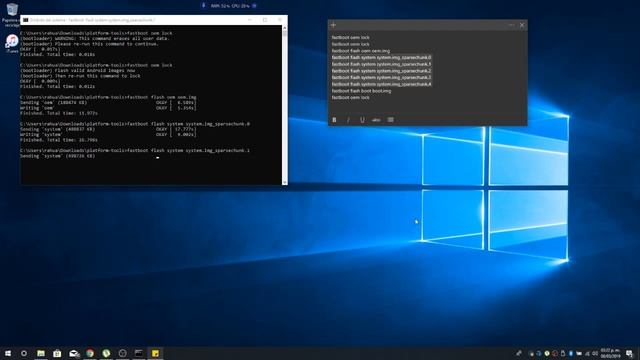Screen dimensions: 640x360
Task: Close the Sticky Notes note
Action: (x=522, y=25)
